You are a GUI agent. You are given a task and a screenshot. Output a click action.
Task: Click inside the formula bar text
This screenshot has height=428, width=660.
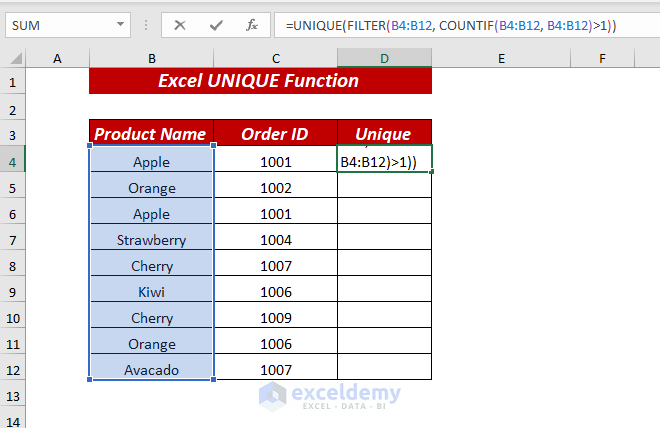click(451, 26)
